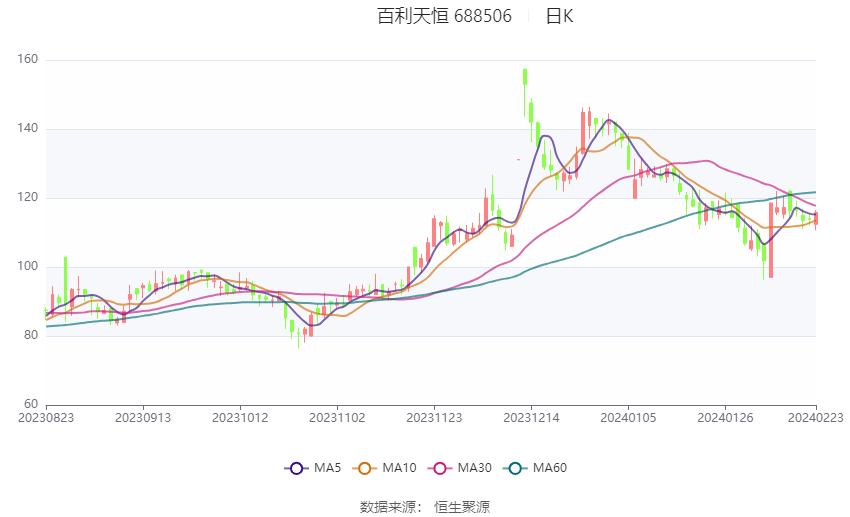The height and width of the screenshot is (517, 850).
Task: Click the data source text 数据来源
Action: [x=388, y=507]
